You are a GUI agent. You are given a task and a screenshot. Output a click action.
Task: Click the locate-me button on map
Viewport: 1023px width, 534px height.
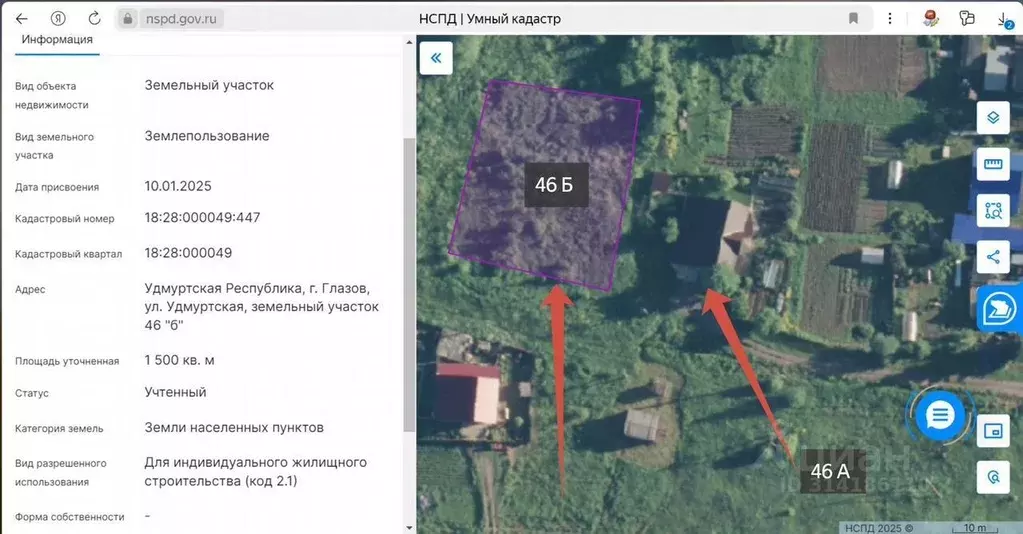pyautogui.click(x=993, y=477)
